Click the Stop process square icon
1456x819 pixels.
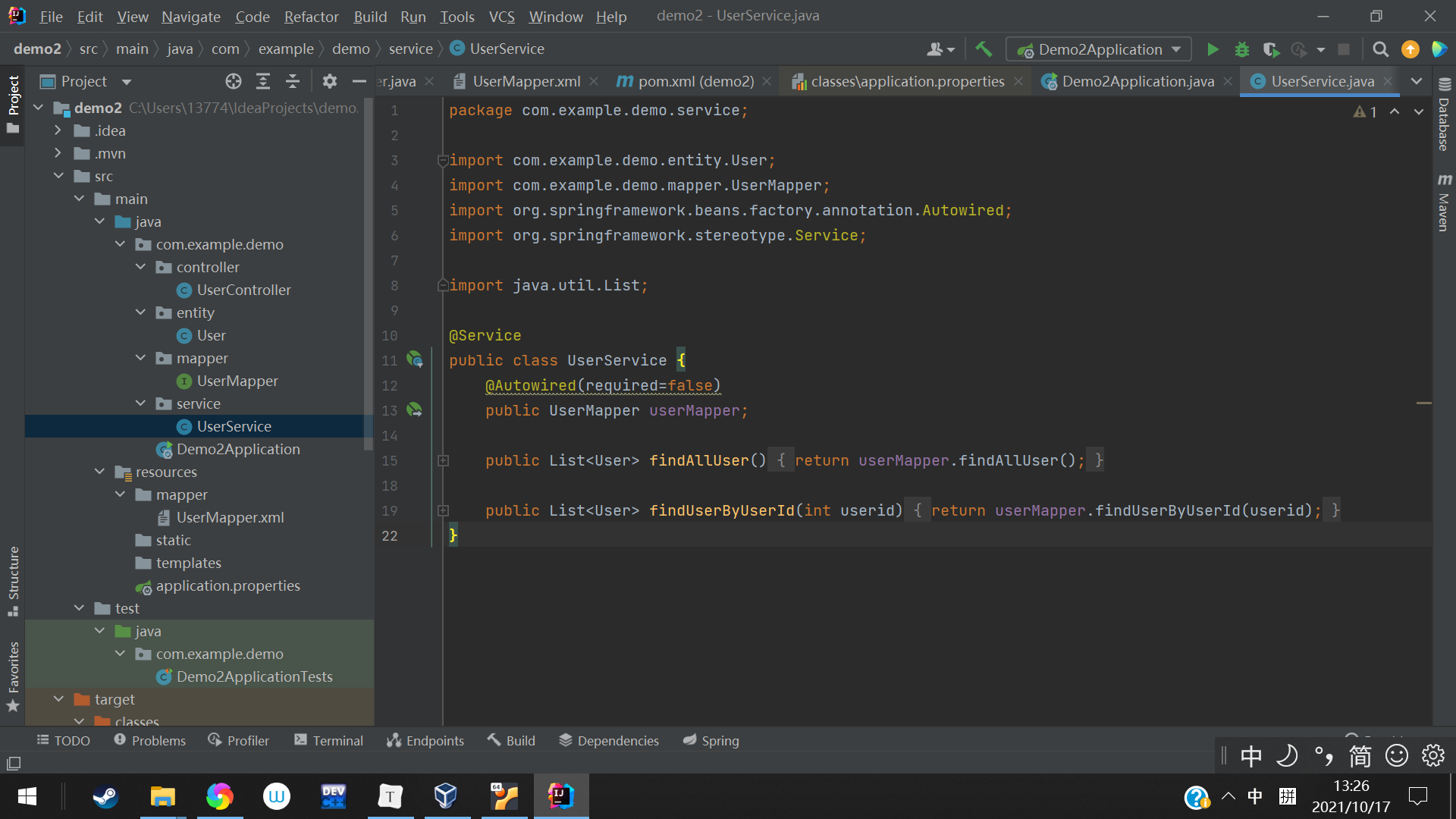[1344, 49]
